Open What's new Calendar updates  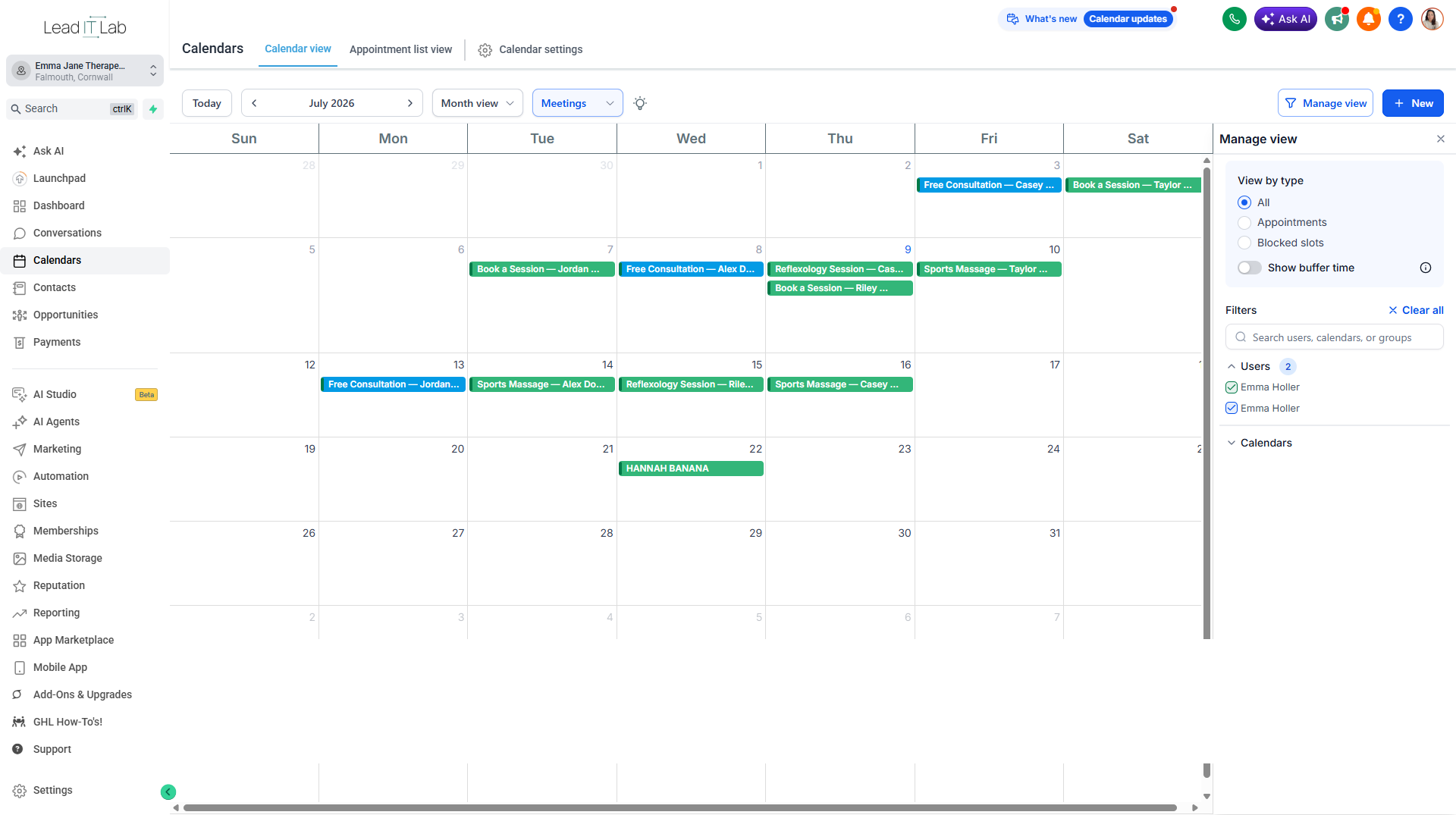pos(1087,19)
